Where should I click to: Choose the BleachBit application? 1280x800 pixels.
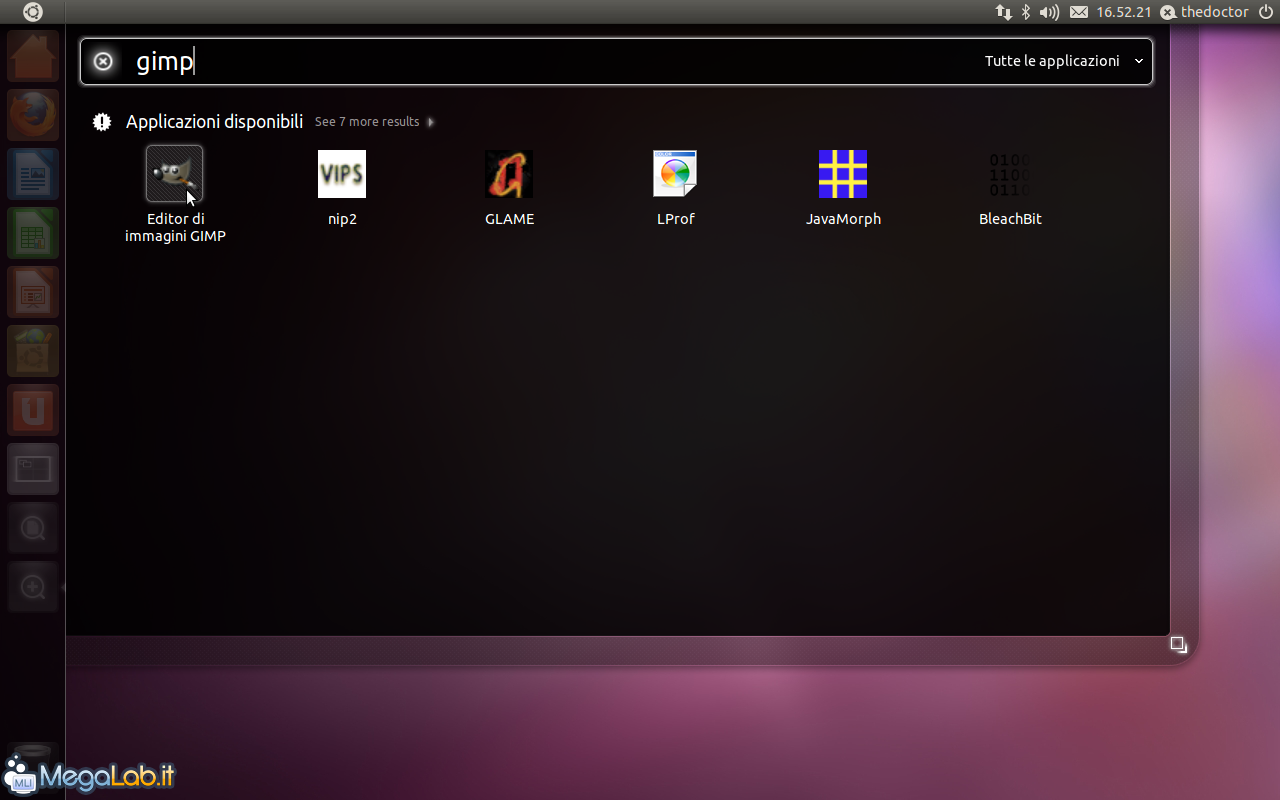(x=1010, y=175)
